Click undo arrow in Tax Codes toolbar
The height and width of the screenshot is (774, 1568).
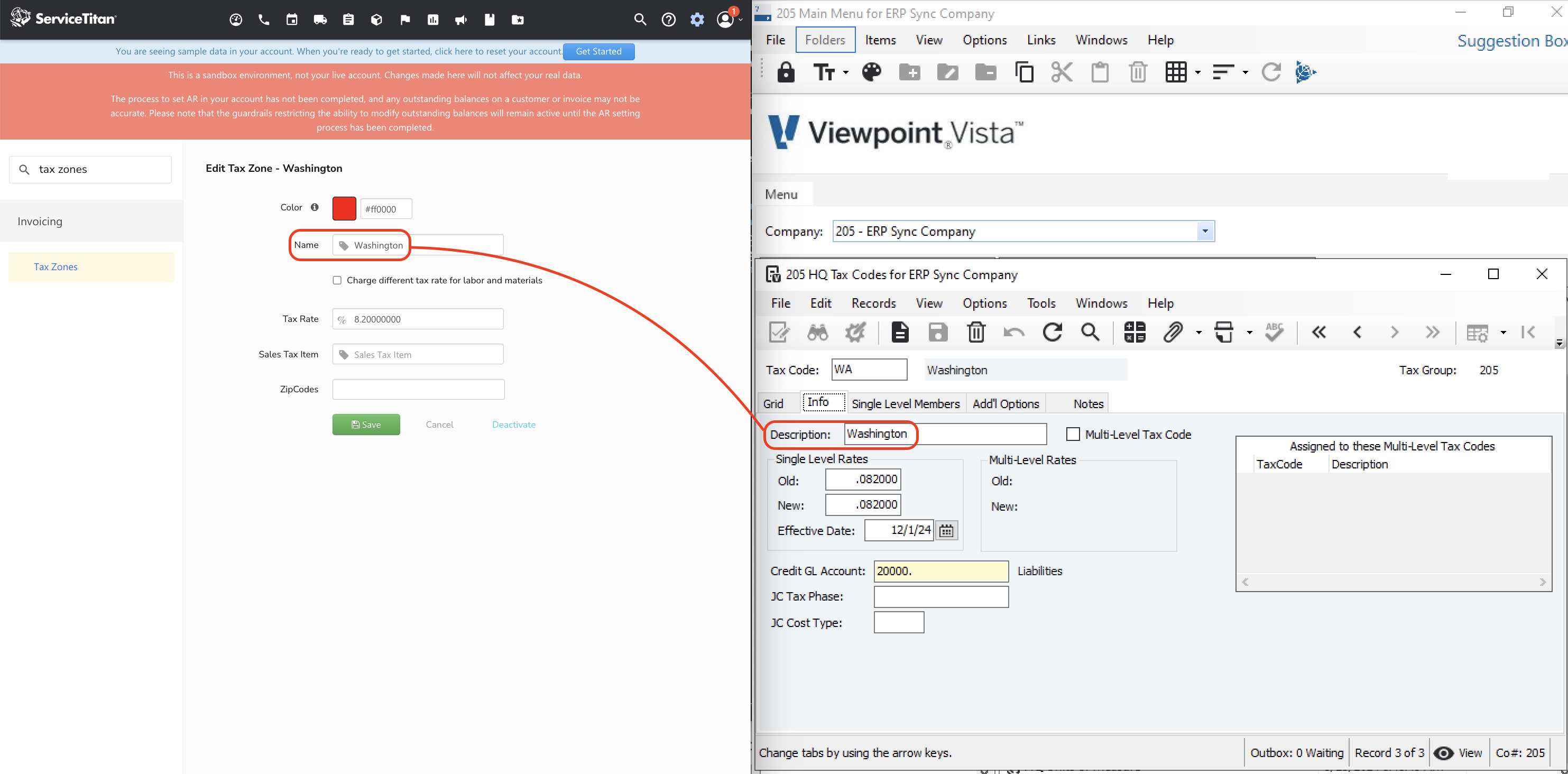point(1013,333)
